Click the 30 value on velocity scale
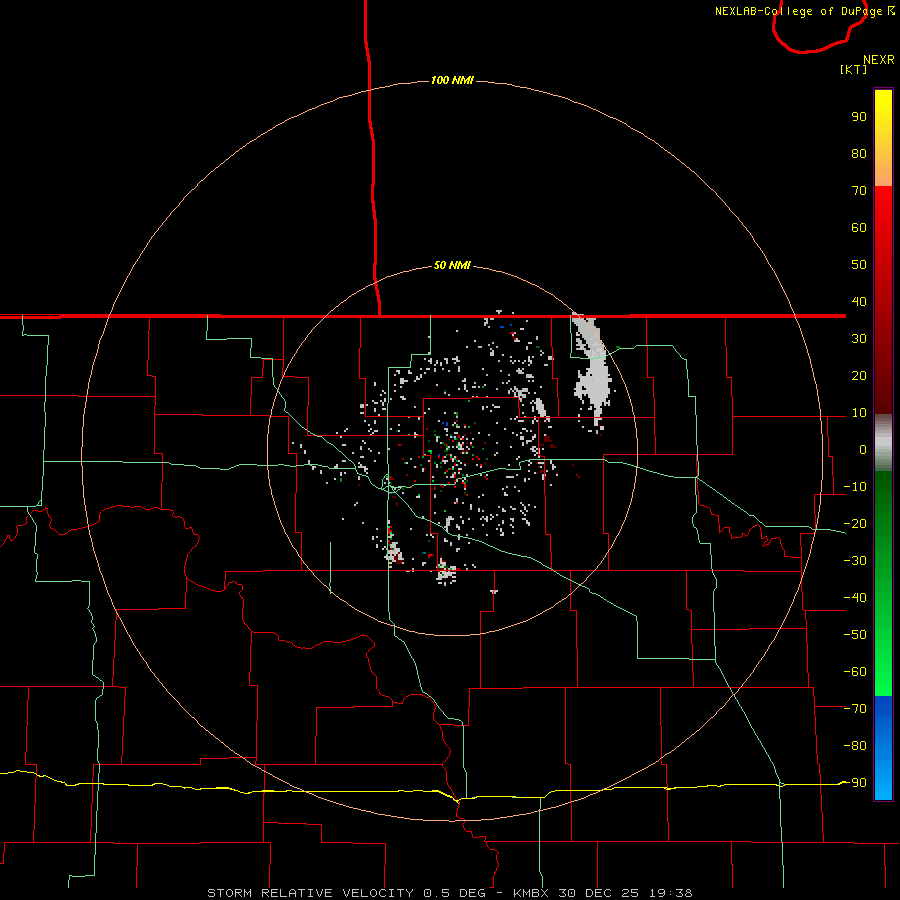The width and height of the screenshot is (900, 900). 859,339
